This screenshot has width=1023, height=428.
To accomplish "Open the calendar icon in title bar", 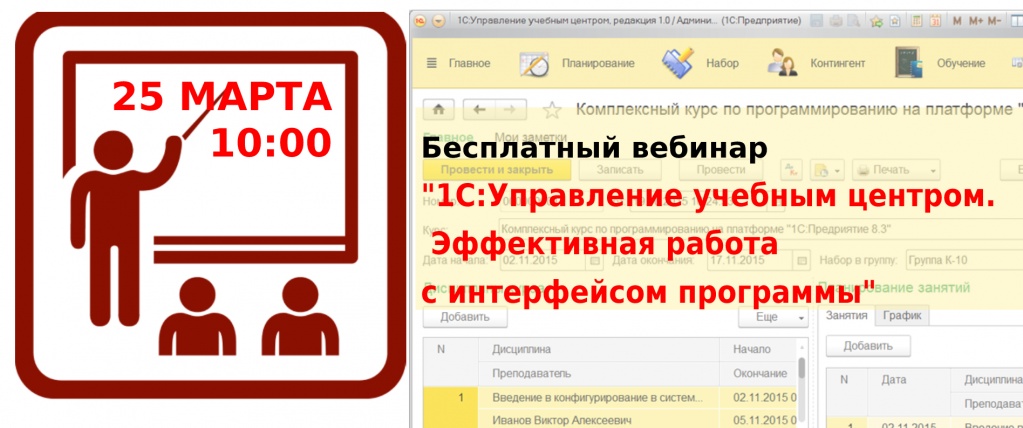I will 934,21.
